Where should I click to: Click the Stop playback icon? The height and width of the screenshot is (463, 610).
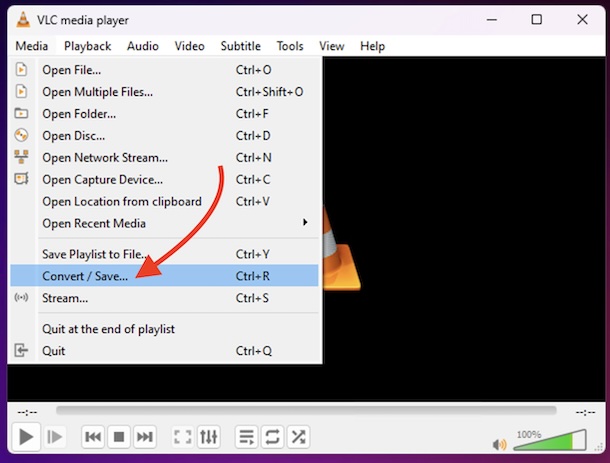119,437
